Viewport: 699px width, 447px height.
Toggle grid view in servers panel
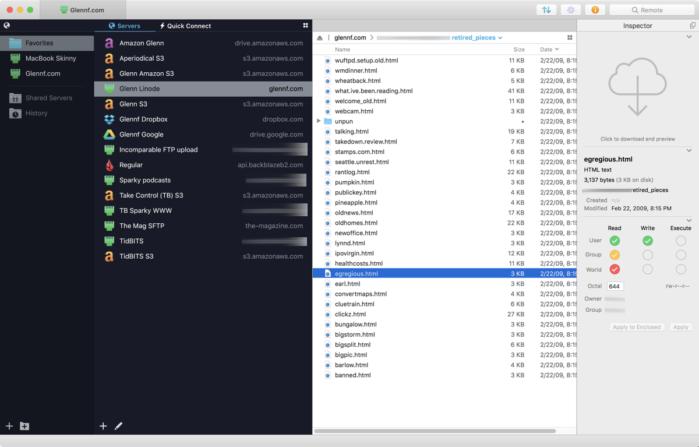click(x=305, y=25)
